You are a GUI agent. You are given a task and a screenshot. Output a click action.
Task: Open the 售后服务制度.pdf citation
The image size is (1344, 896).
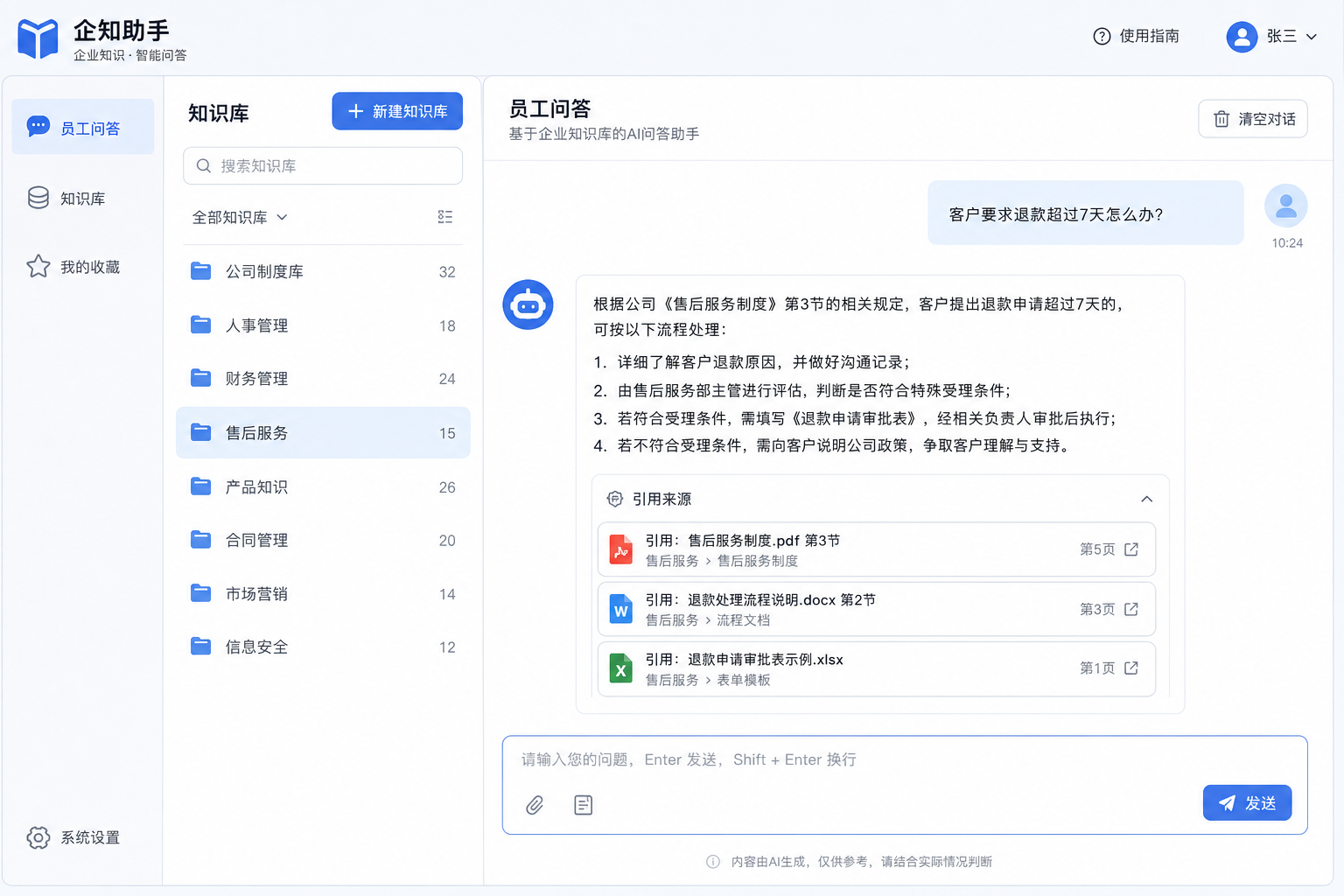pyautogui.click(x=877, y=549)
